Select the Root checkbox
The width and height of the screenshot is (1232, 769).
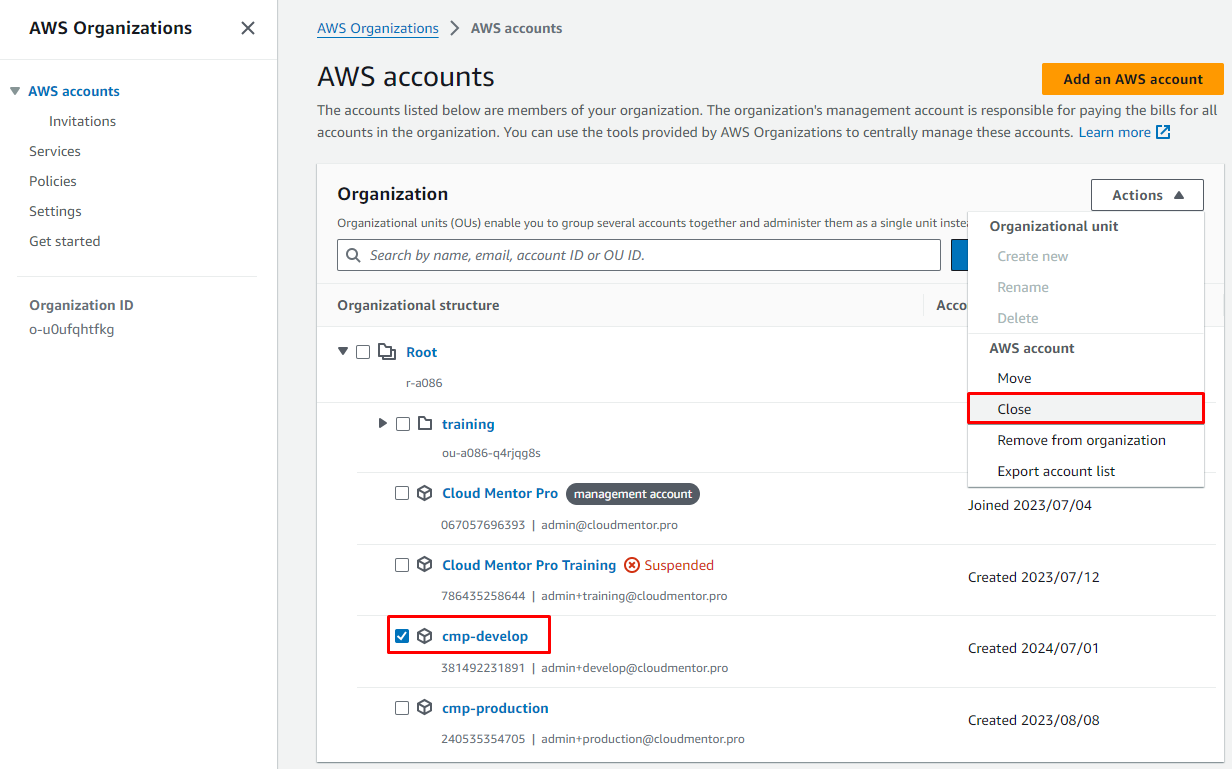pyautogui.click(x=363, y=352)
